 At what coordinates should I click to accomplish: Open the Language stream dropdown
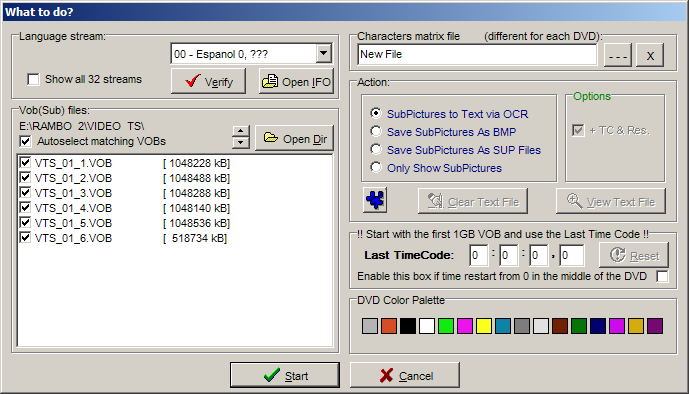pos(323,54)
